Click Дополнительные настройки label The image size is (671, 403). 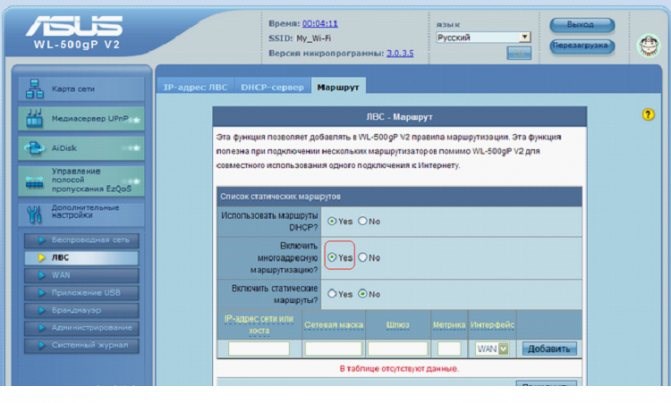pyautogui.click(x=85, y=211)
